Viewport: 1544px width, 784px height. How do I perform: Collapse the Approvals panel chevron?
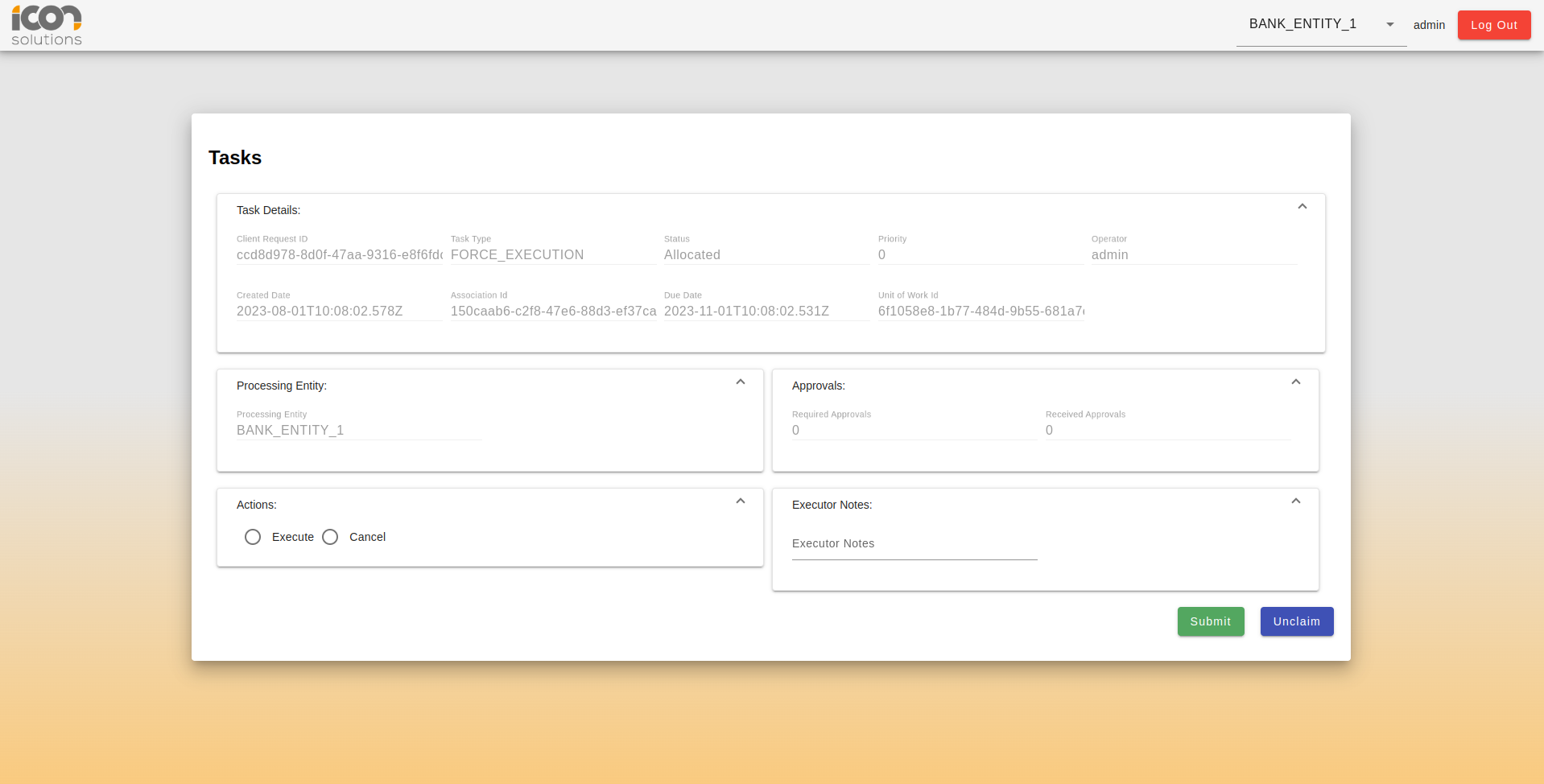(x=1295, y=382)
